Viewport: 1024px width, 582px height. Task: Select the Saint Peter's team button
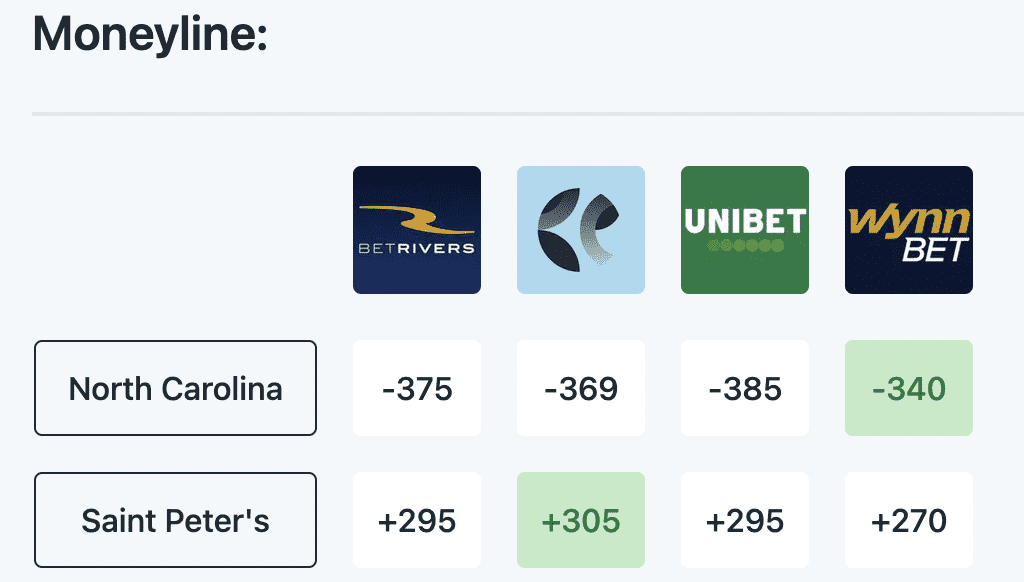coord(175,520)
